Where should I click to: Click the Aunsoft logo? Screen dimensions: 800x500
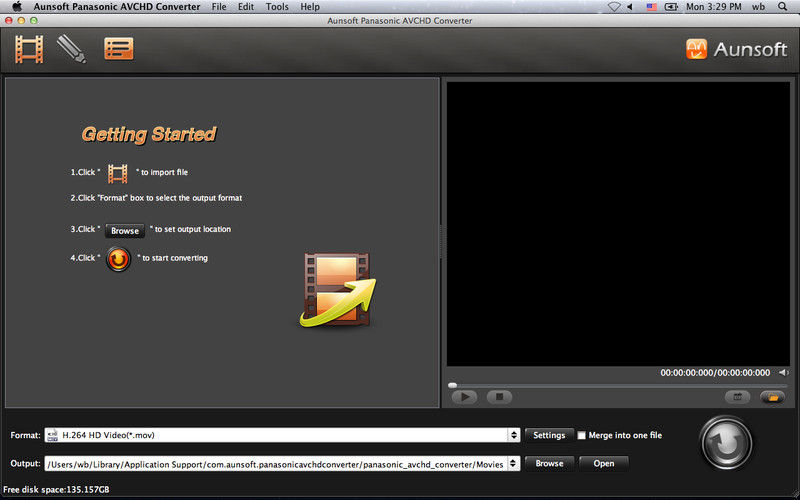pos(736,49)
